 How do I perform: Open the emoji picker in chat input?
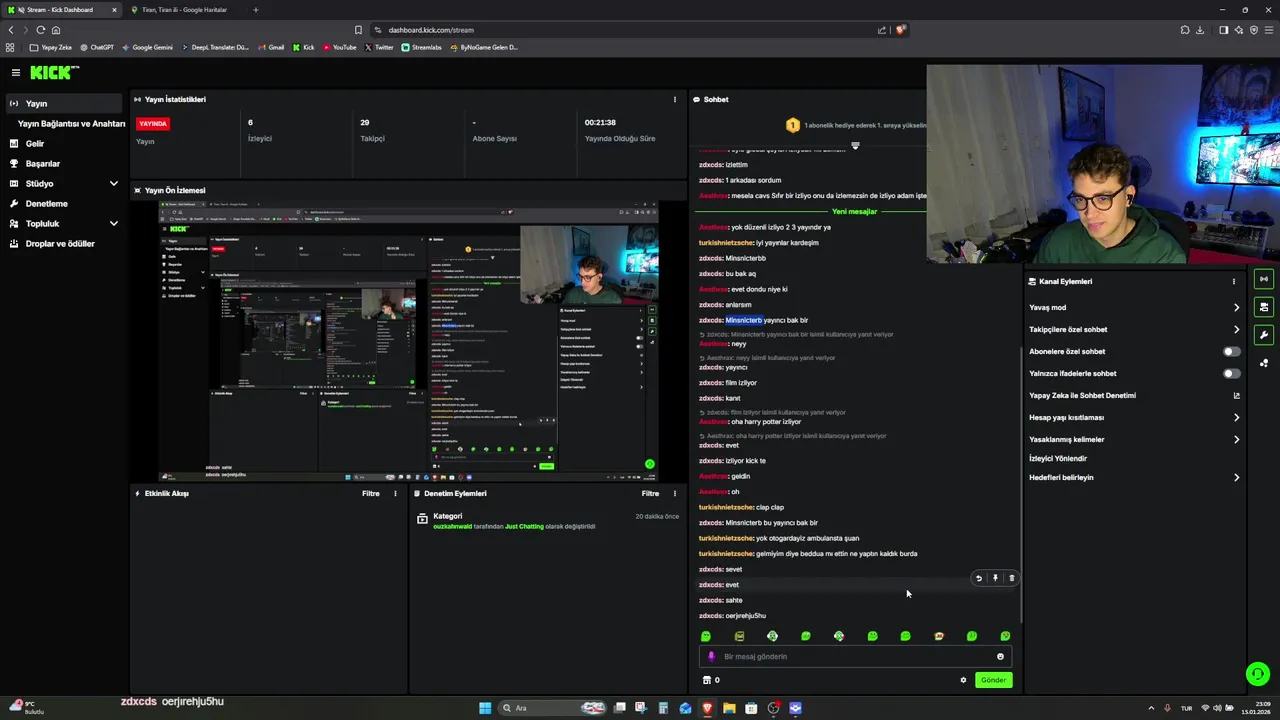(1000, 657)
